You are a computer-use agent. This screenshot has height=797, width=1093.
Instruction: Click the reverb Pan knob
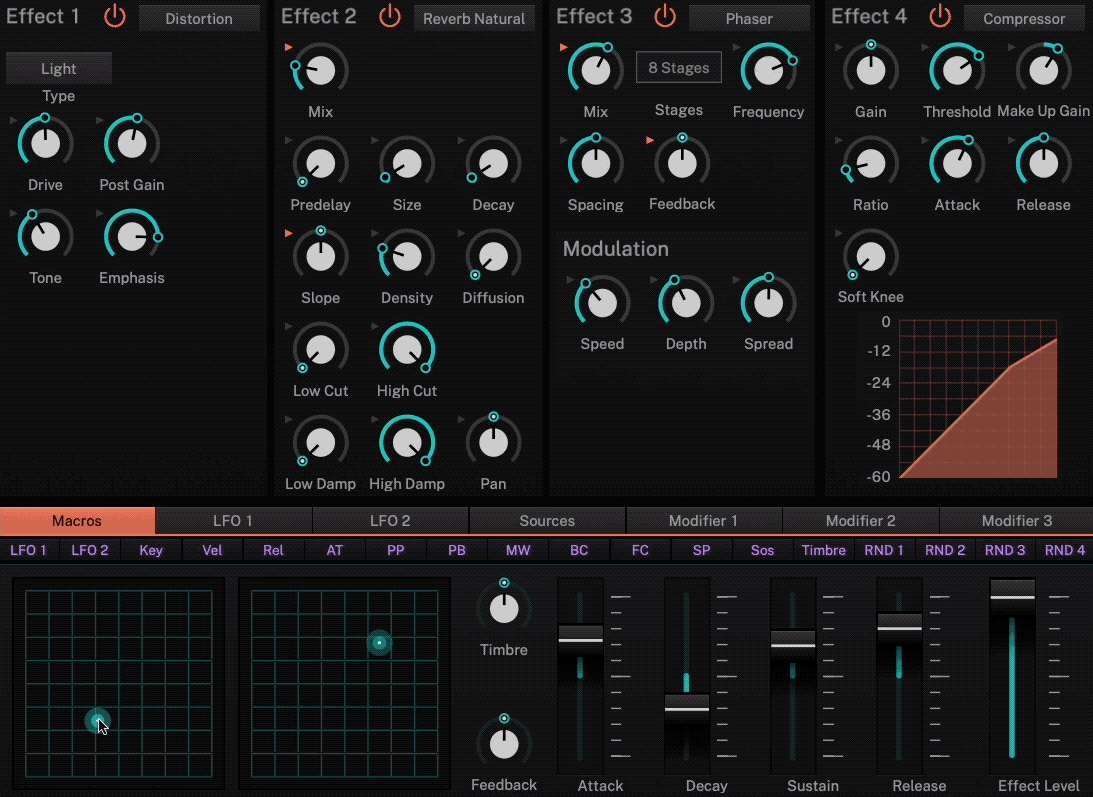click(494, 442)
